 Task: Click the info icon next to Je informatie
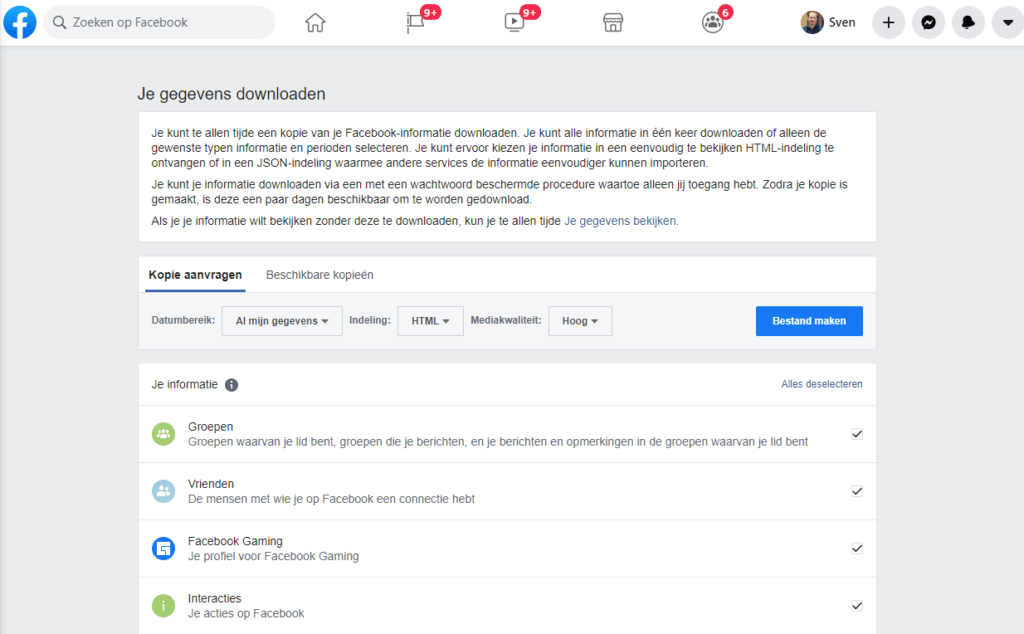(x=231, y=385)
